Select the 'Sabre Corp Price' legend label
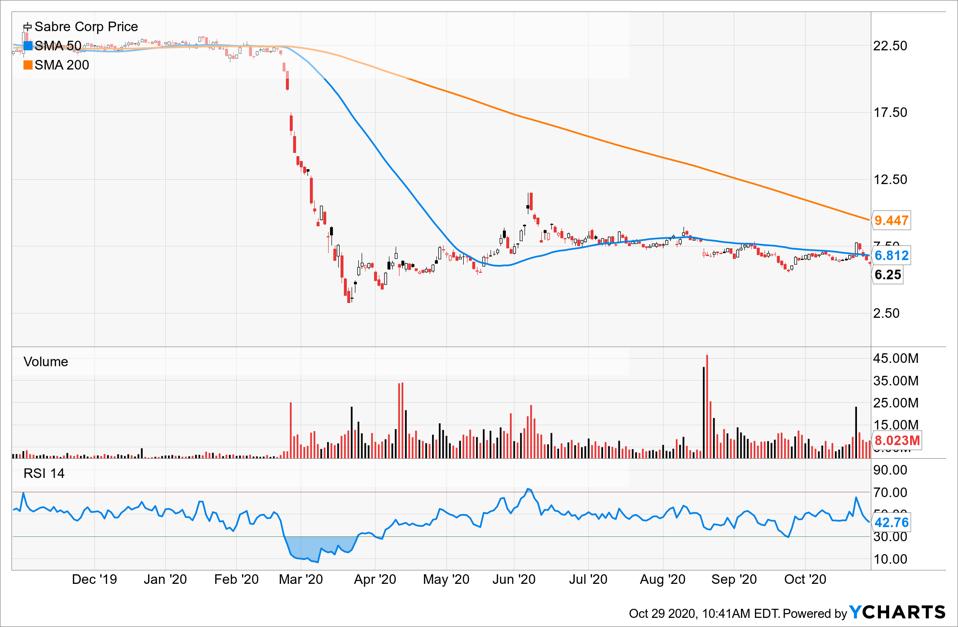Image resolution: width=958 pixels, height=627 pixels. [x=86, y=27]
